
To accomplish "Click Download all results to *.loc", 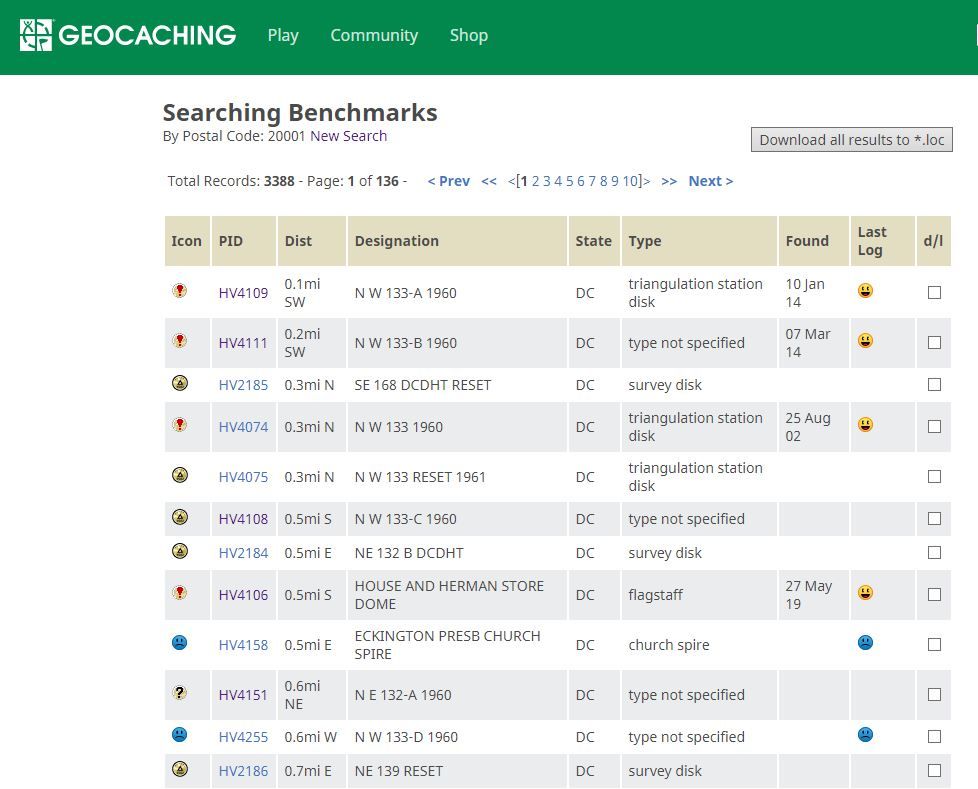I will (851, 140).
